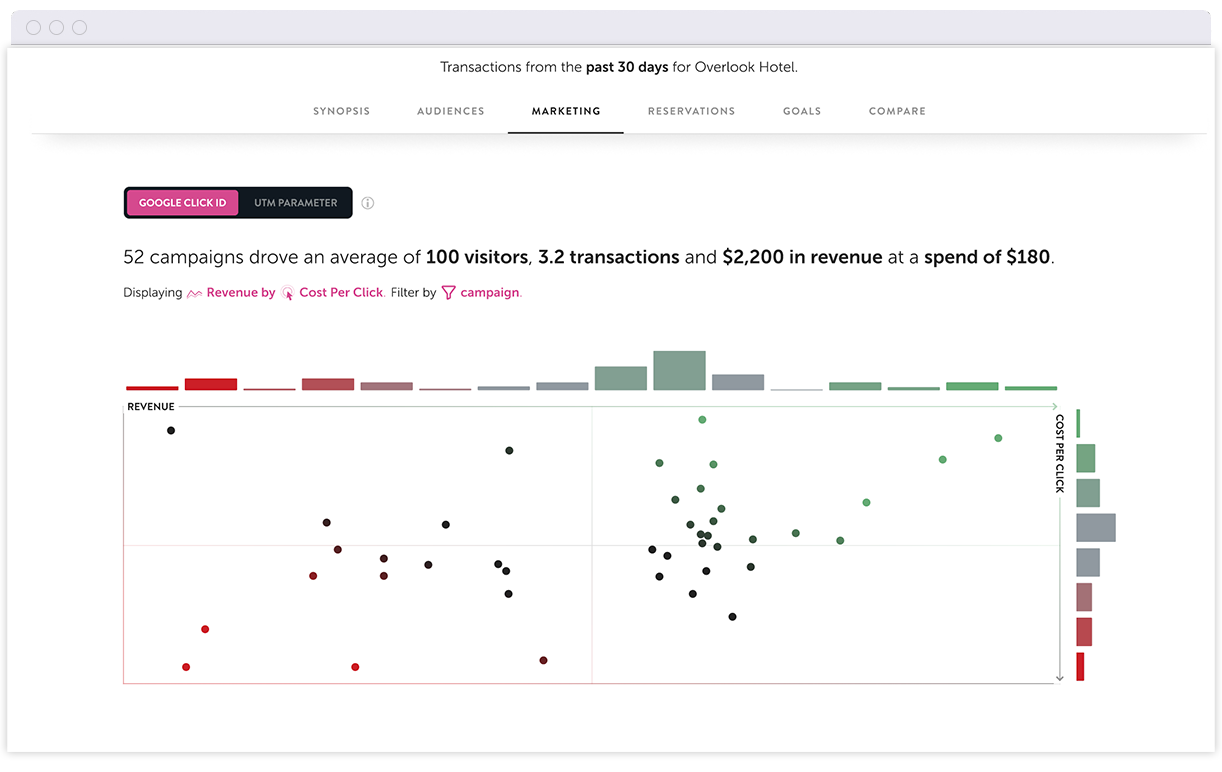
Task: Select the Goals tab
Action: pos(801,111)
